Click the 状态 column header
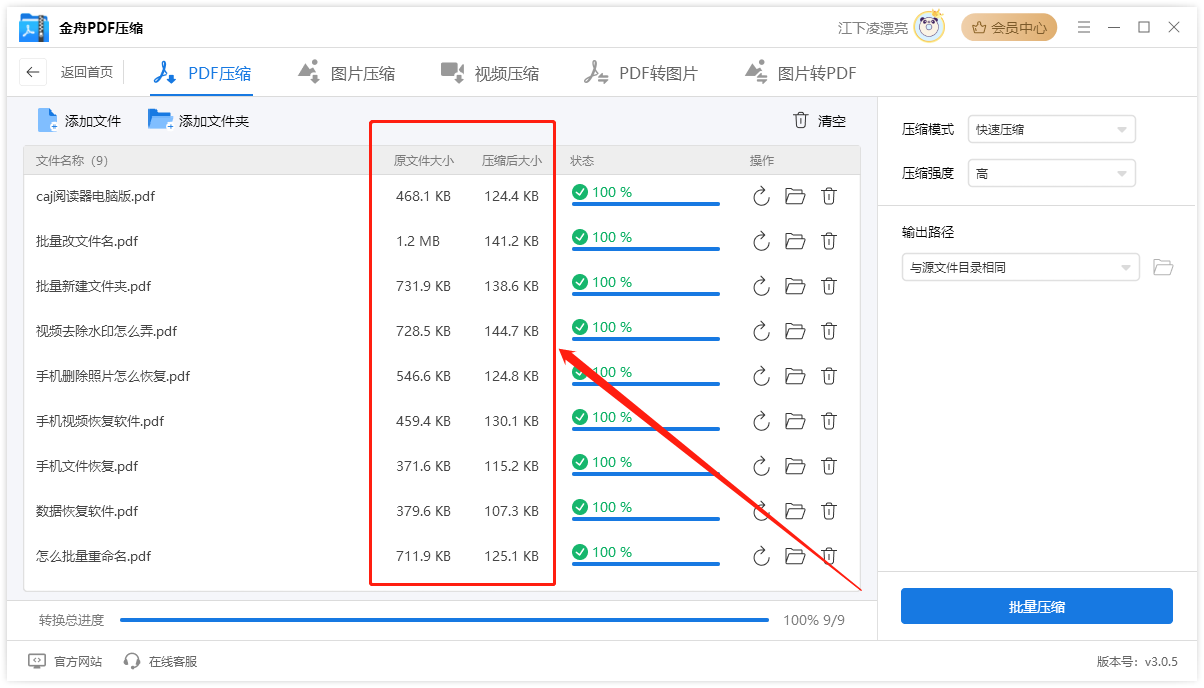 582,160
